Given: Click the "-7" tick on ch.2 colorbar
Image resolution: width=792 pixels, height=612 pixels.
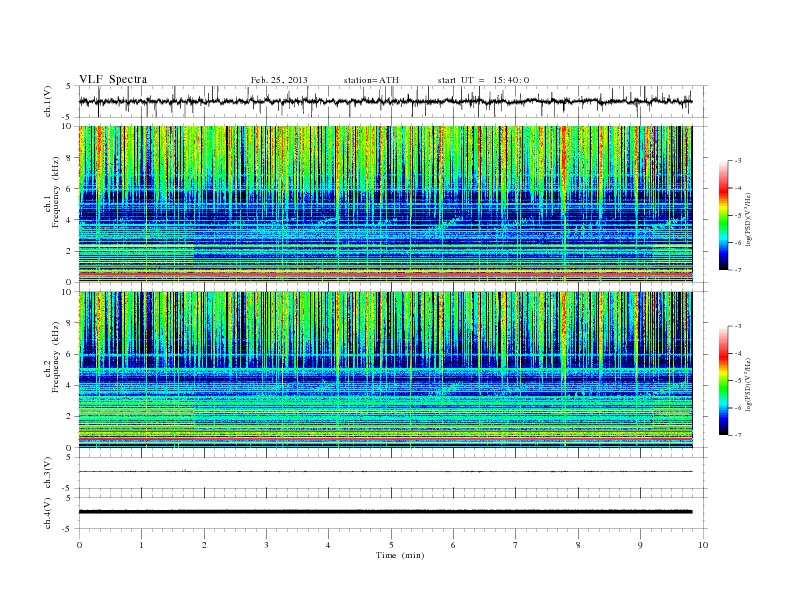Looking at the screenshot, I should click(x=738, y=435).
